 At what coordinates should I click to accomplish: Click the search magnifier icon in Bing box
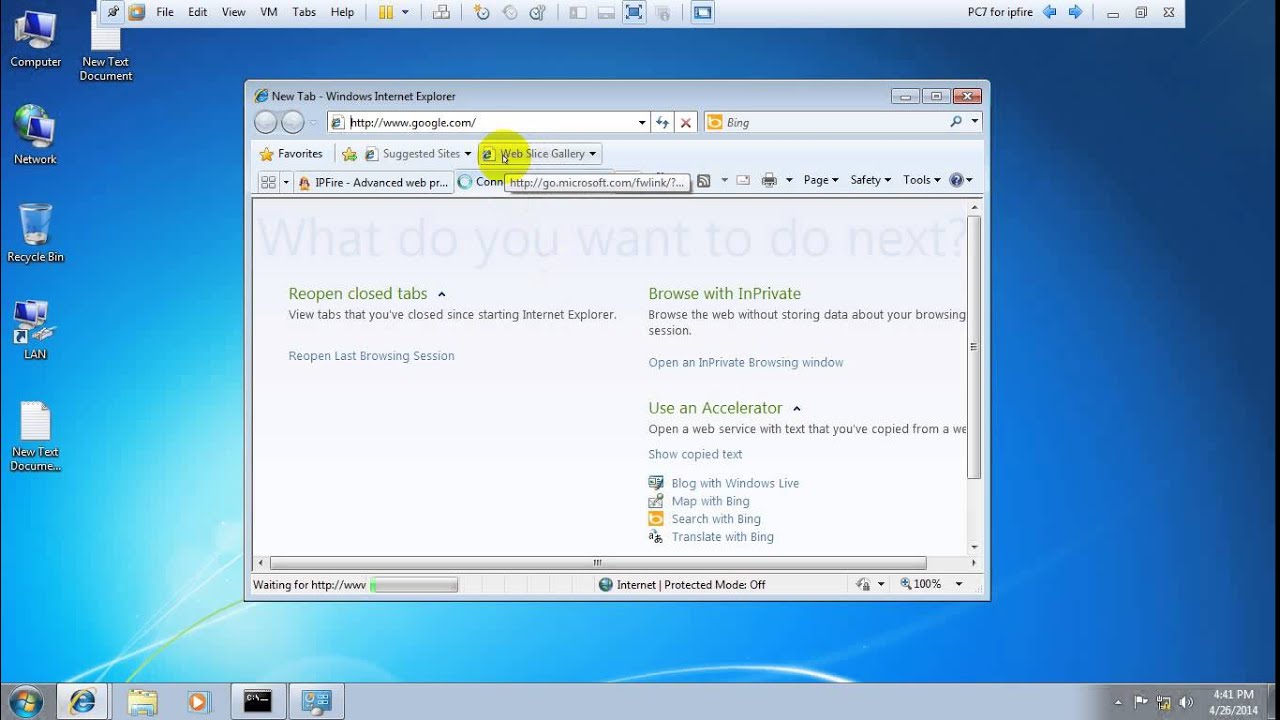[956, 122]
